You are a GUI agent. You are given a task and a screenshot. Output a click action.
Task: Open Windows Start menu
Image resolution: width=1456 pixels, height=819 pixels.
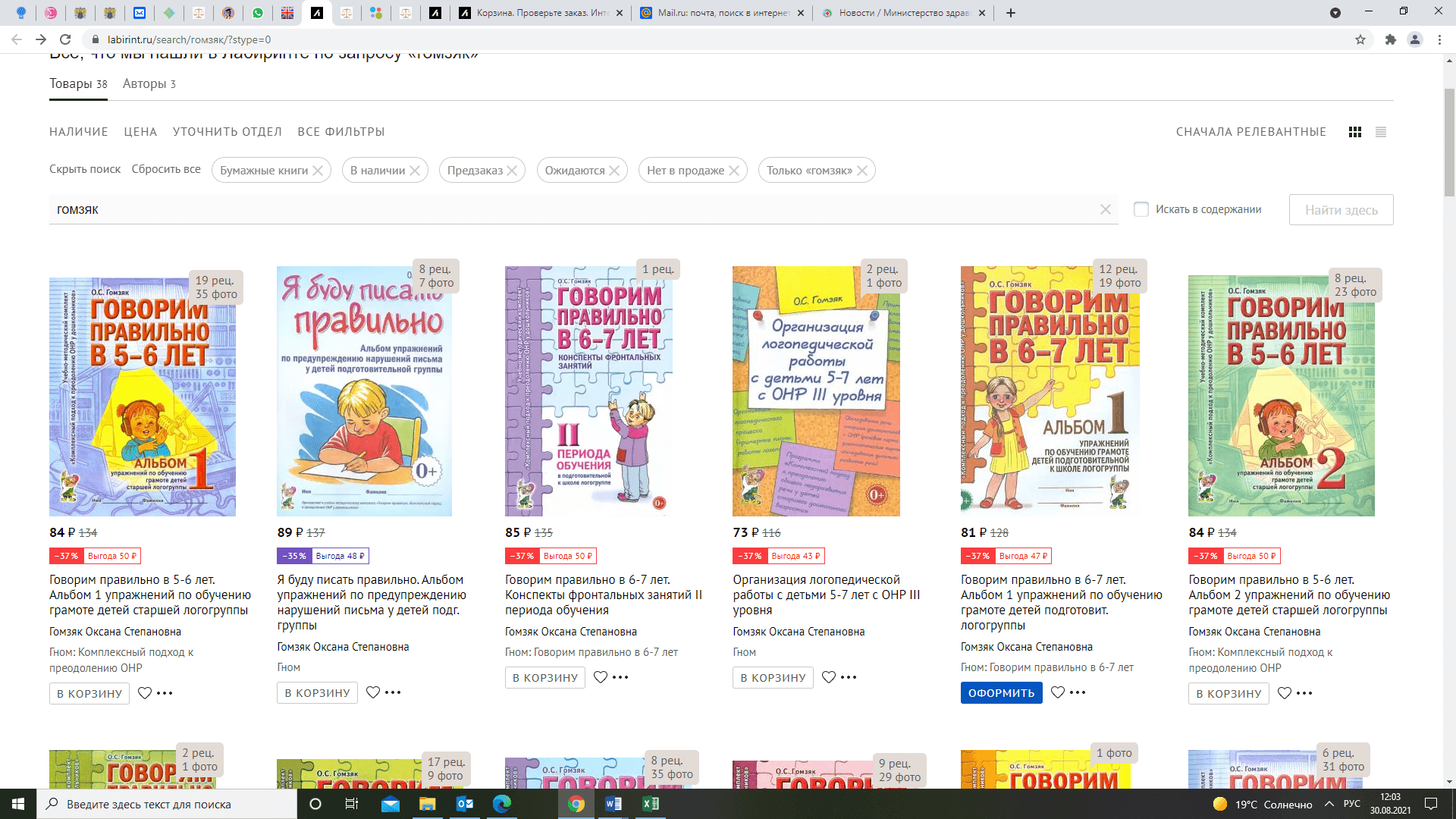(x=18, y=804)
